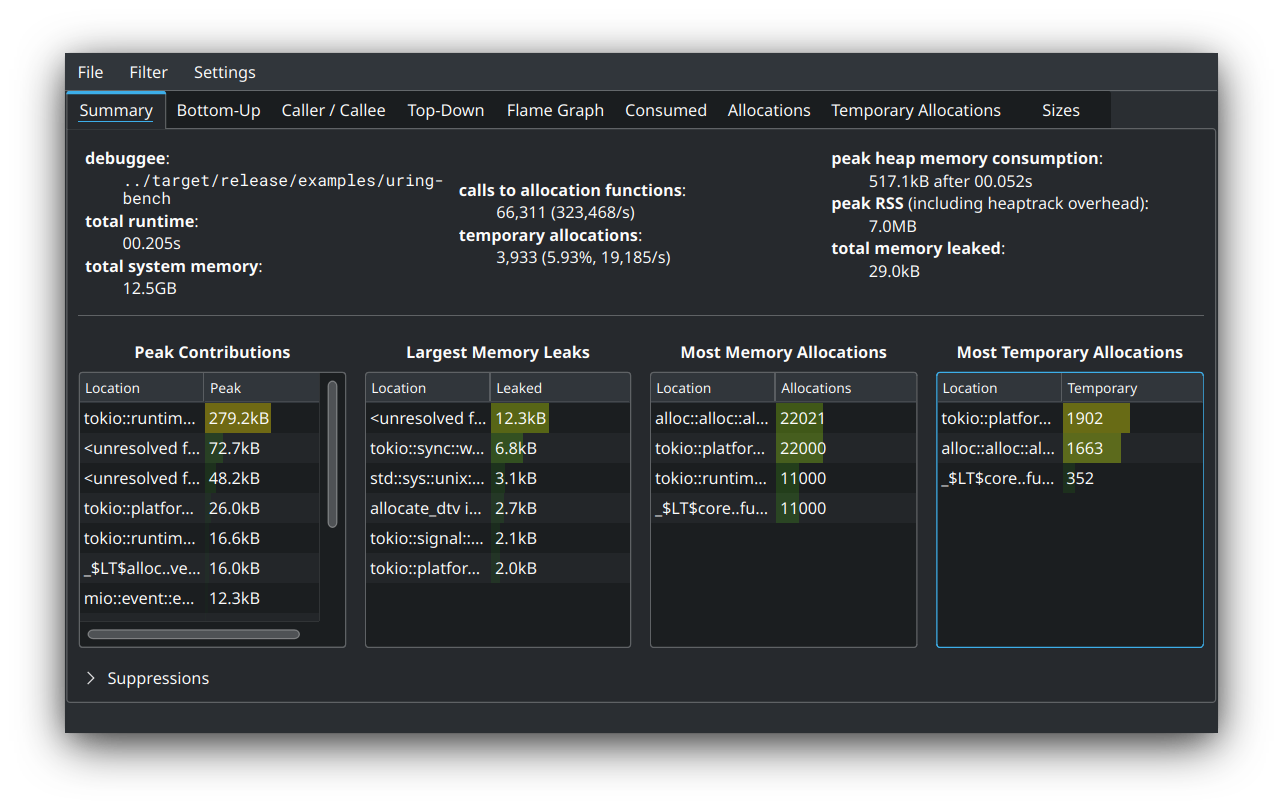The height and width of the screenshot is (810, 1283).
Task: Select the tokio::platfor 22000 allocations row
Action: [x=783, y=448]
